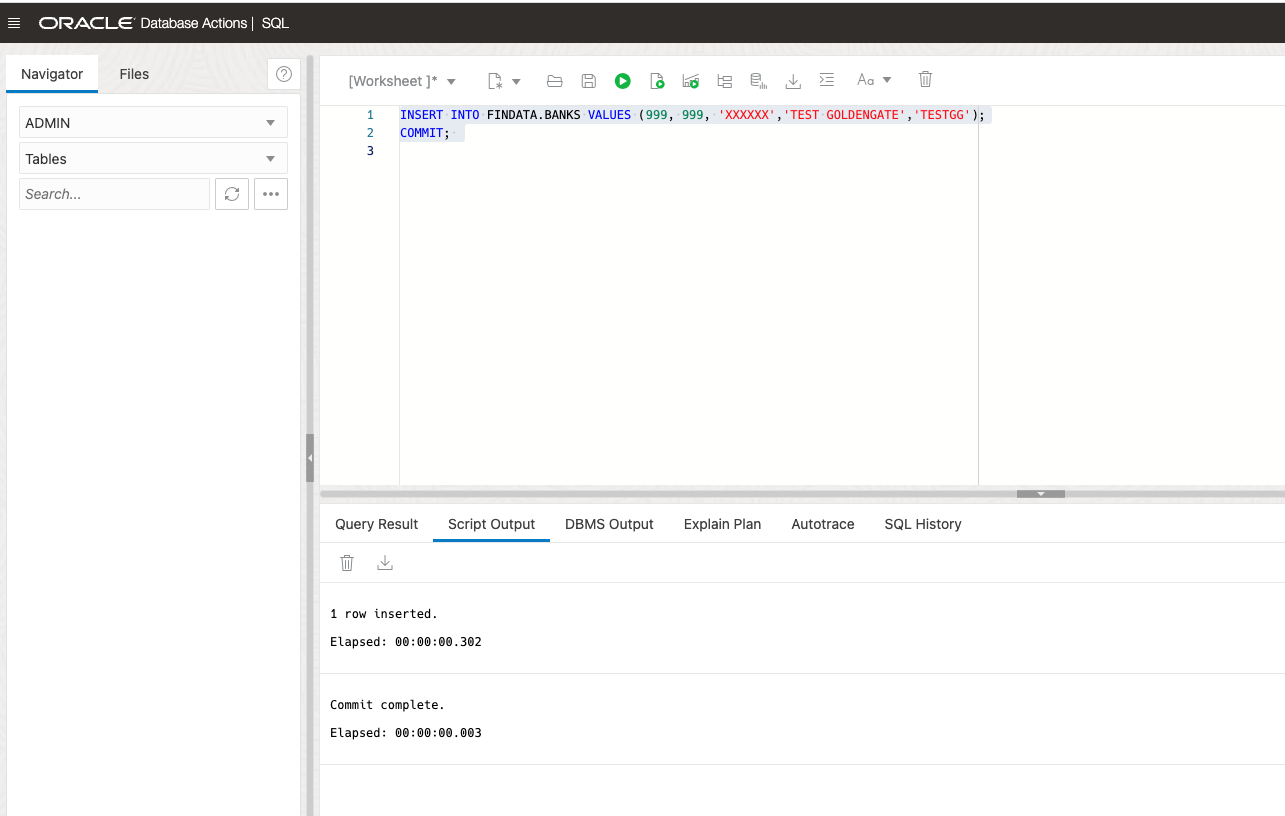Save the worksheet with the disk icon
Screen dimensions: 1285x816
coord(589,81)
